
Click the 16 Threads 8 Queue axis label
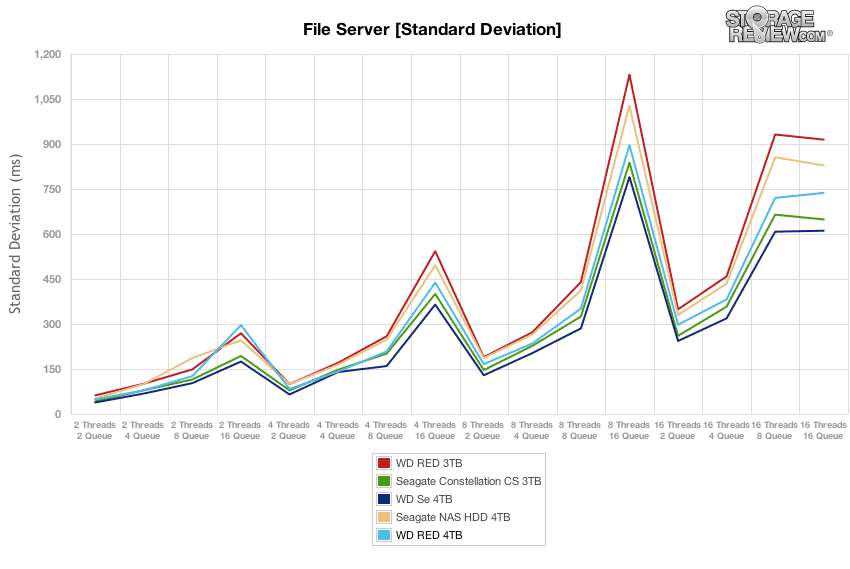point(774,430)
